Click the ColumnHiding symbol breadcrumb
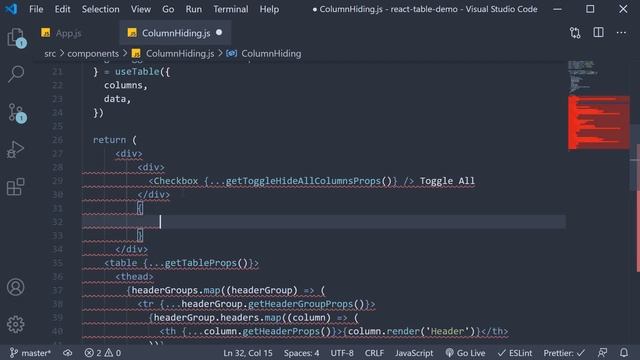The height and width of the screenshot is (360, 640). click(271, 53)
